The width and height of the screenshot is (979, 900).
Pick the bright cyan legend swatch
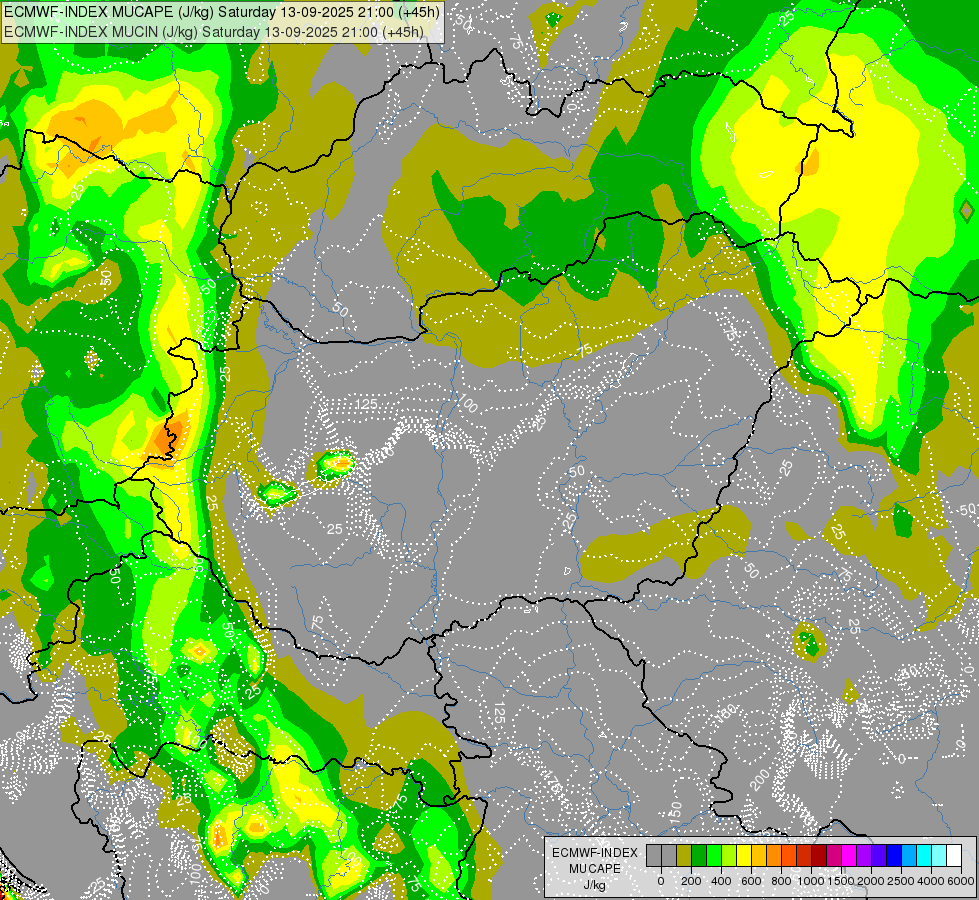click(924, 855)
